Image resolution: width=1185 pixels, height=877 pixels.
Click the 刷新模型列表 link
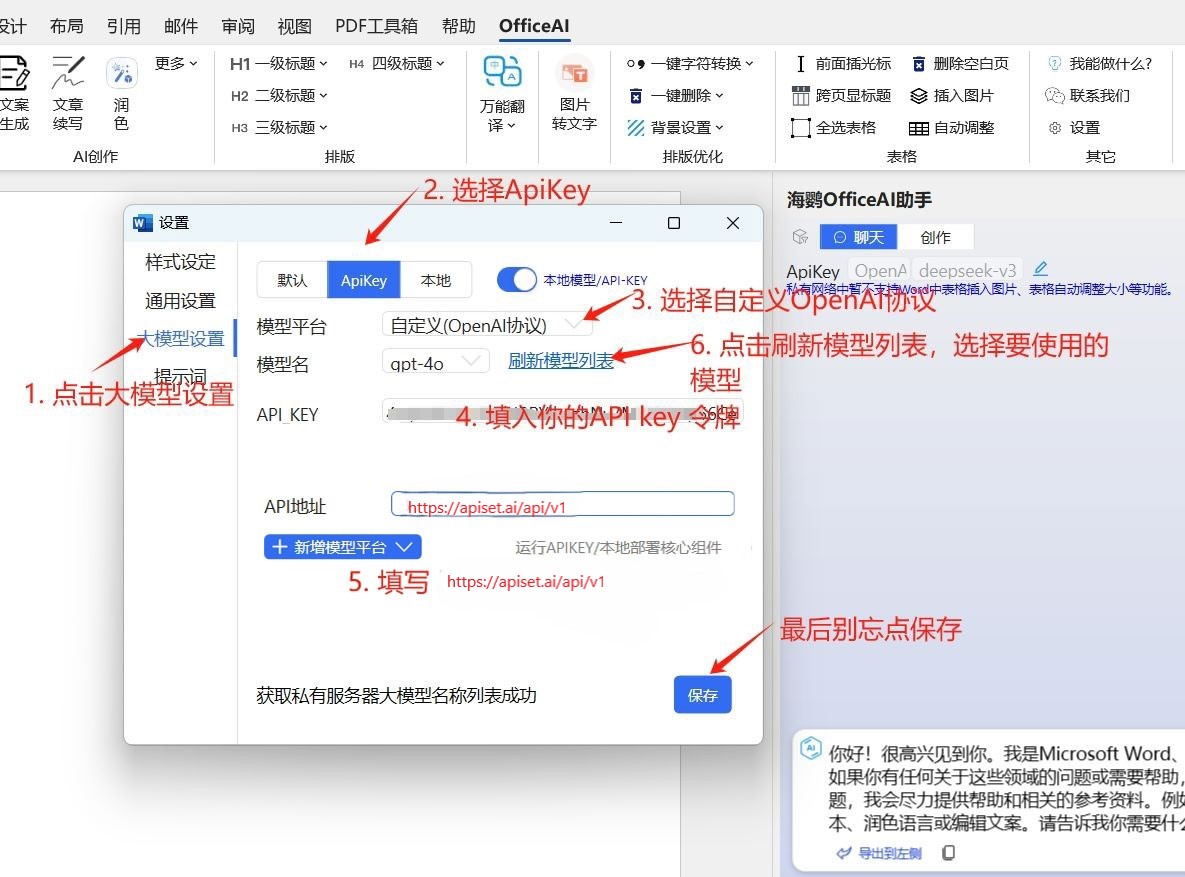pyautogui.click(x=561, y=362)
